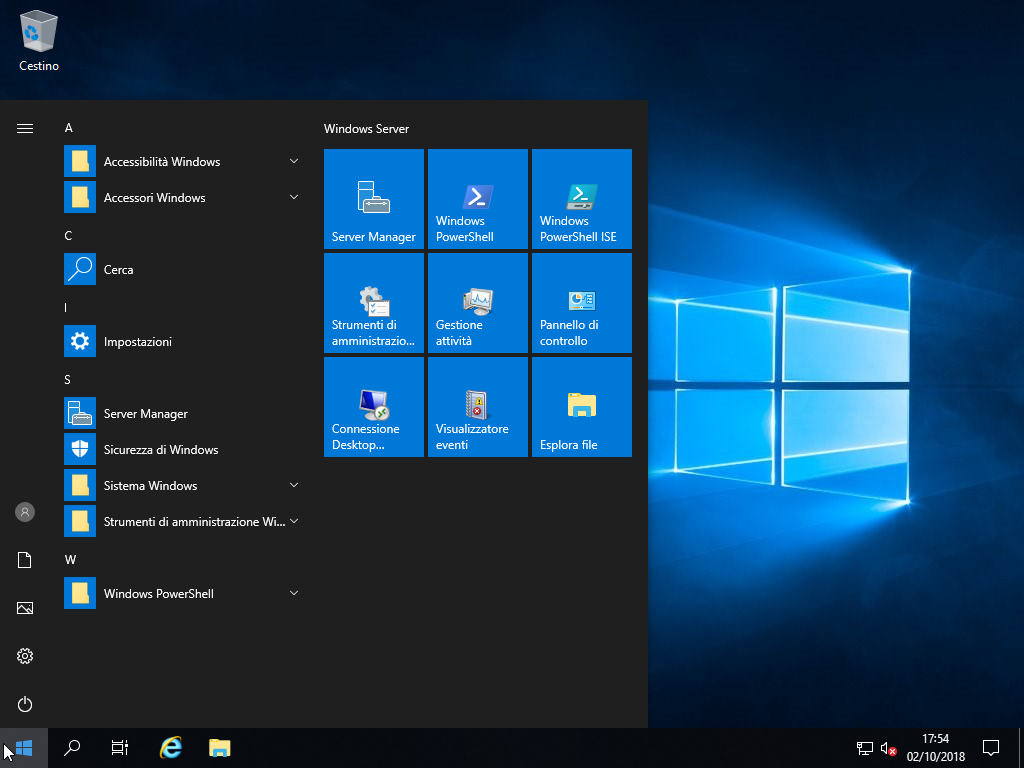Viewport: 1024px width, 768px height.
Task: Launch Internet Explorer from the taskbar
Action: (171, 748)
